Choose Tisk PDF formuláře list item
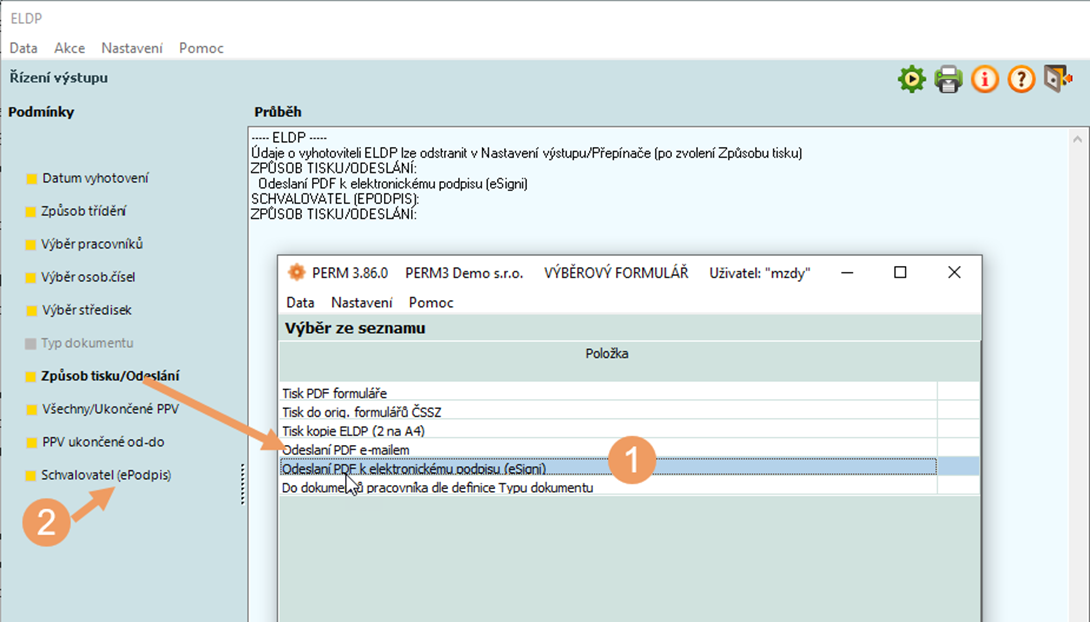 (608, 393)
